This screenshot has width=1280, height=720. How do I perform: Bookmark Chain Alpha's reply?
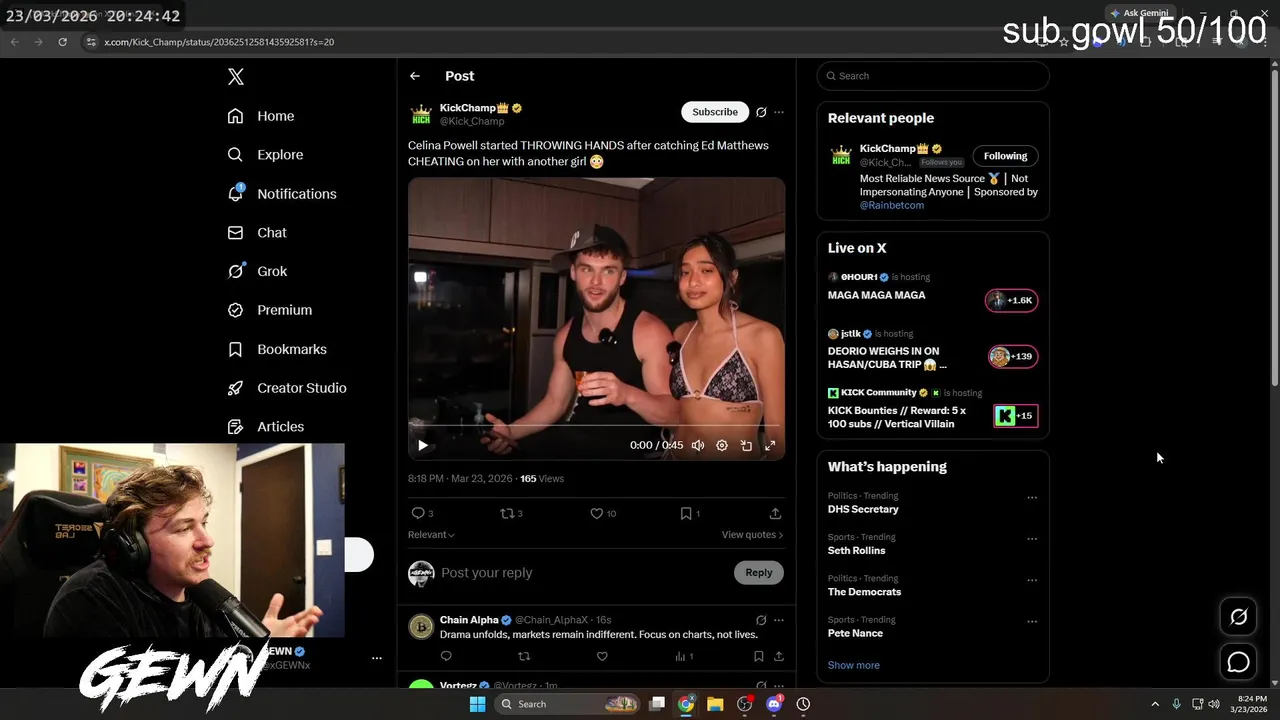point(758,656)
